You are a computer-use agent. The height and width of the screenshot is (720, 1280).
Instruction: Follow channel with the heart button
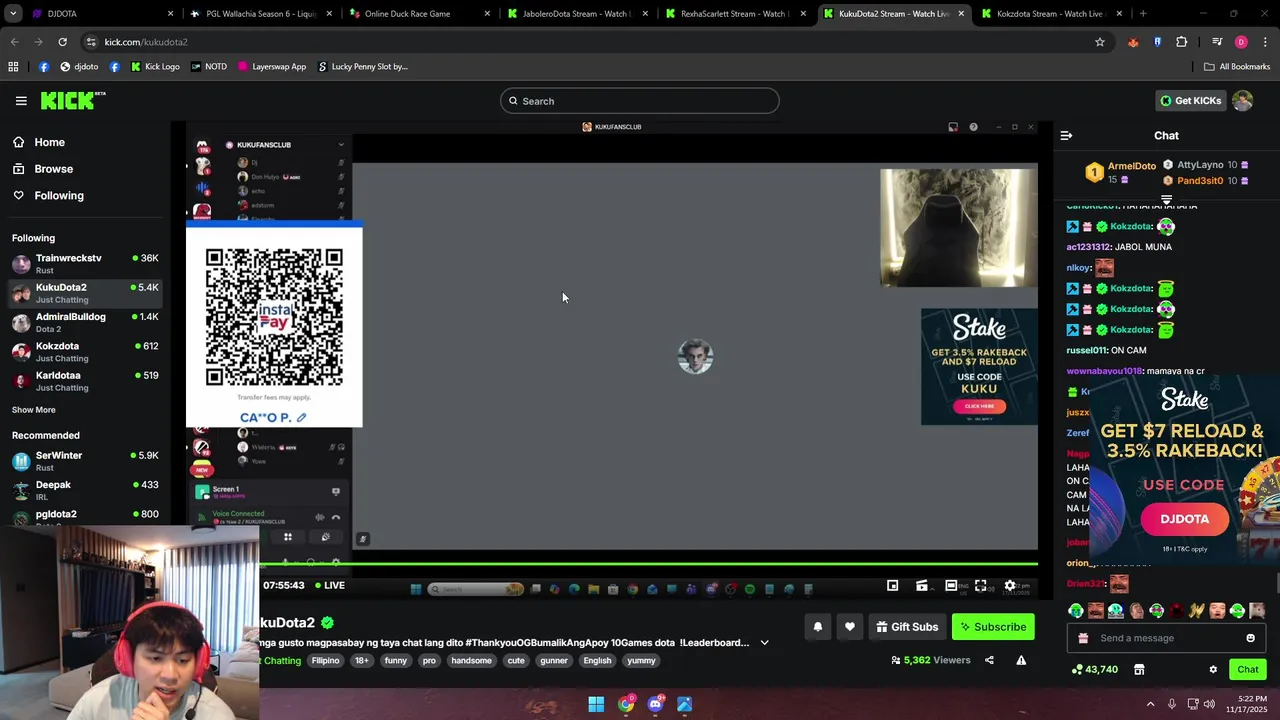pyautogui.click(x=850, y=627)
